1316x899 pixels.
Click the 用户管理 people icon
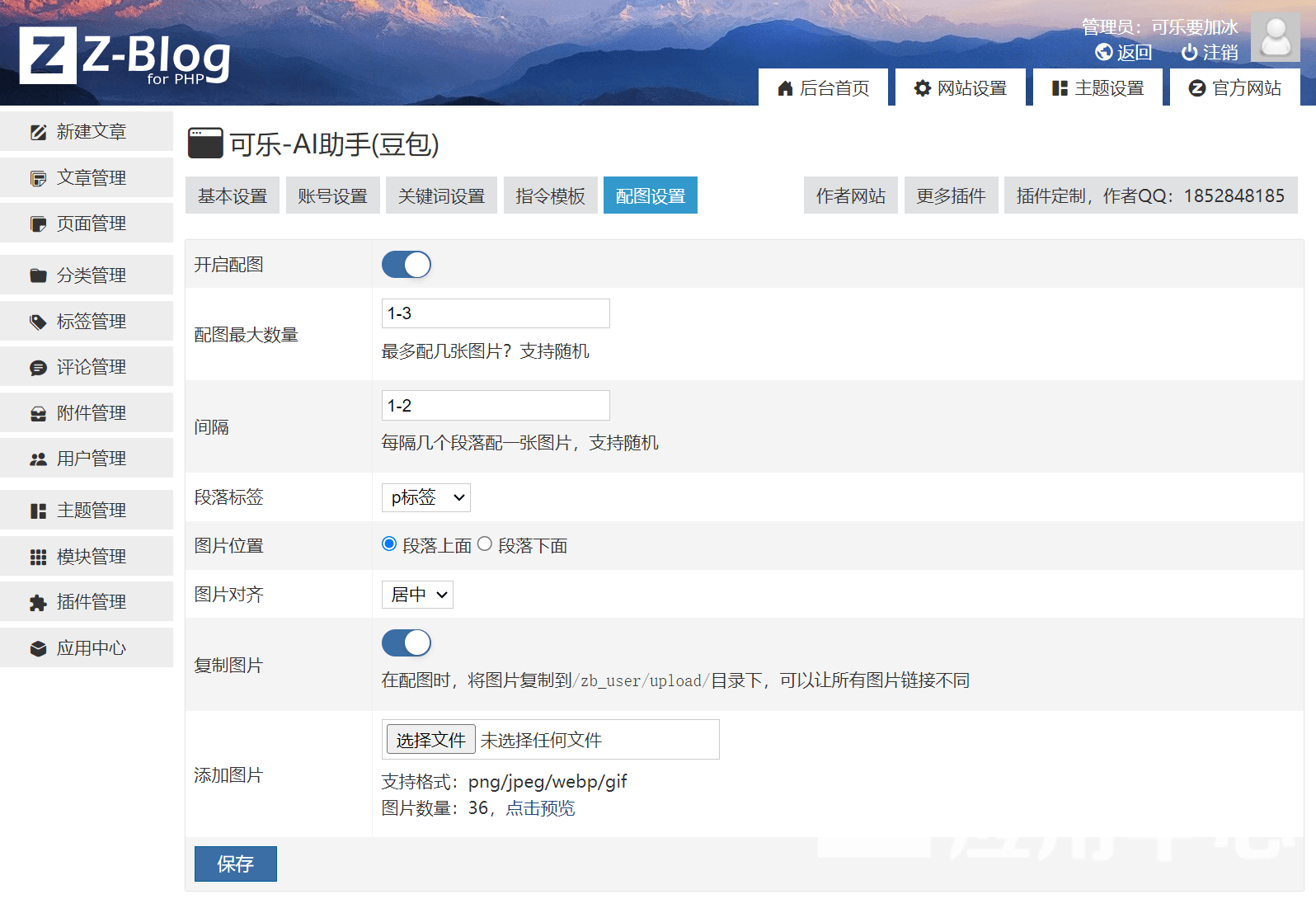[38, 459]
